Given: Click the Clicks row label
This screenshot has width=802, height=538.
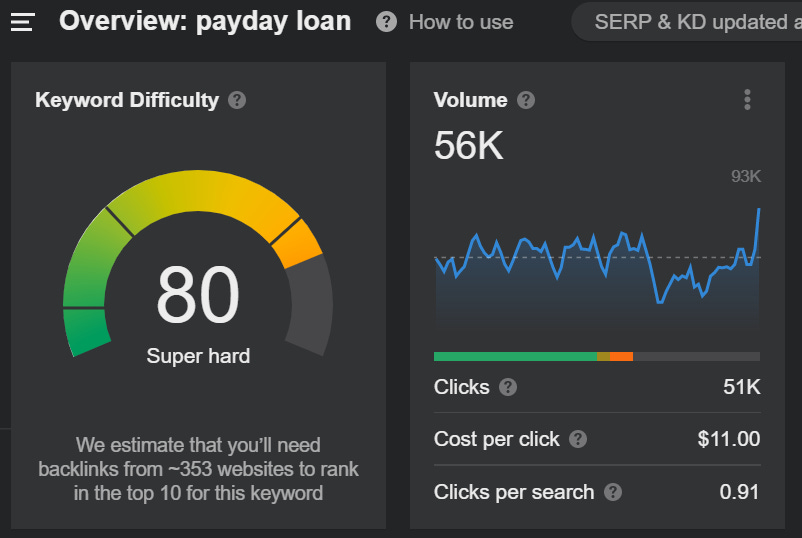Looking at the screenshot, I should click(462, 387).
